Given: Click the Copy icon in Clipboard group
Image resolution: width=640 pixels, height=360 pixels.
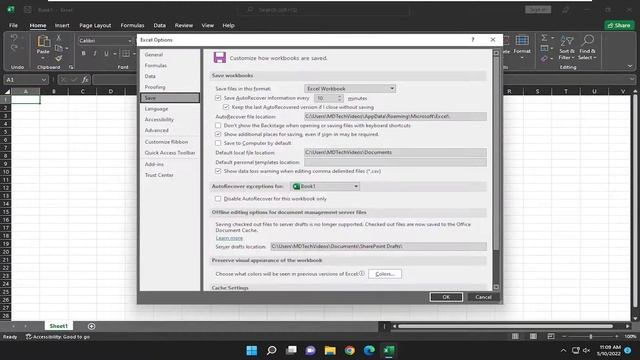Looking at the screenshot, I should click(x=59, y=48).
